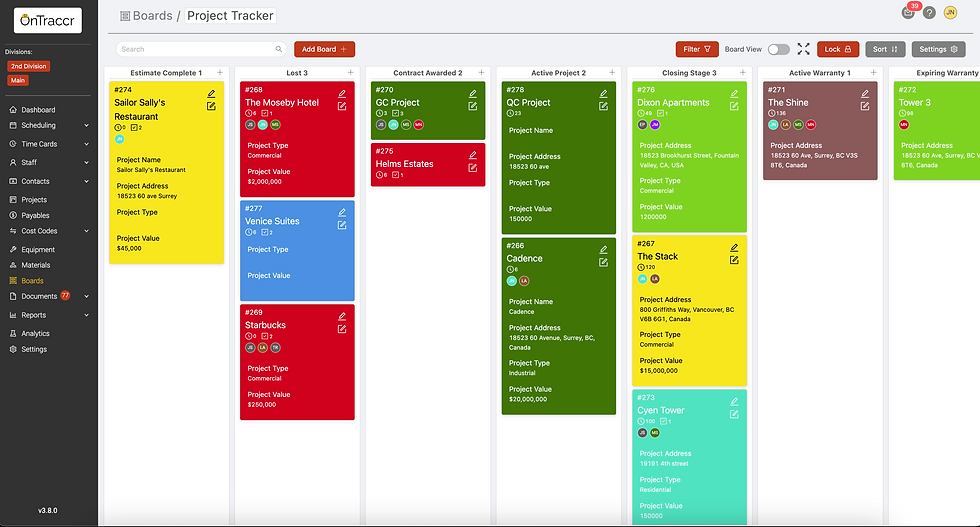Click the pencil edit icon on The Shine card
980x527 pixels.
(x=864, y=94)
